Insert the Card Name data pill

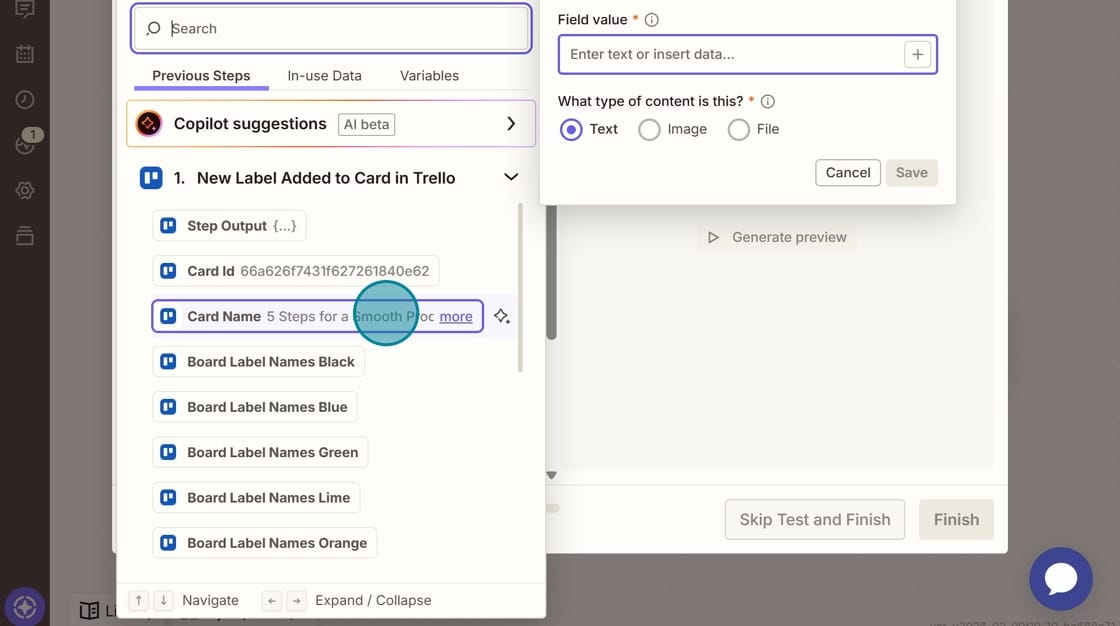[317, 316]
